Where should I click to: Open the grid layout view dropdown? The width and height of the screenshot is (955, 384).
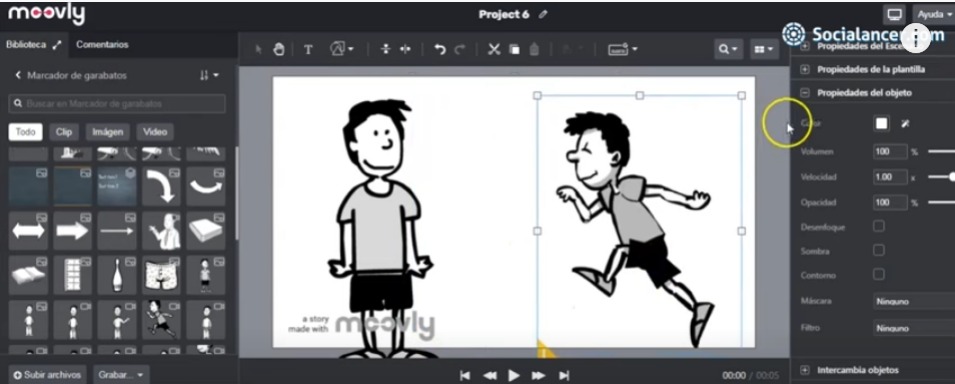tap(763, 49)
